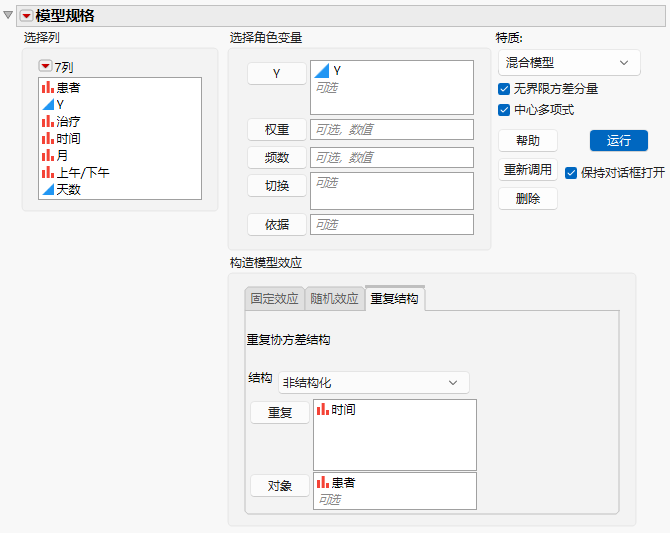
Task: Click the 重复 button
Action: click(x=280, y=412)
